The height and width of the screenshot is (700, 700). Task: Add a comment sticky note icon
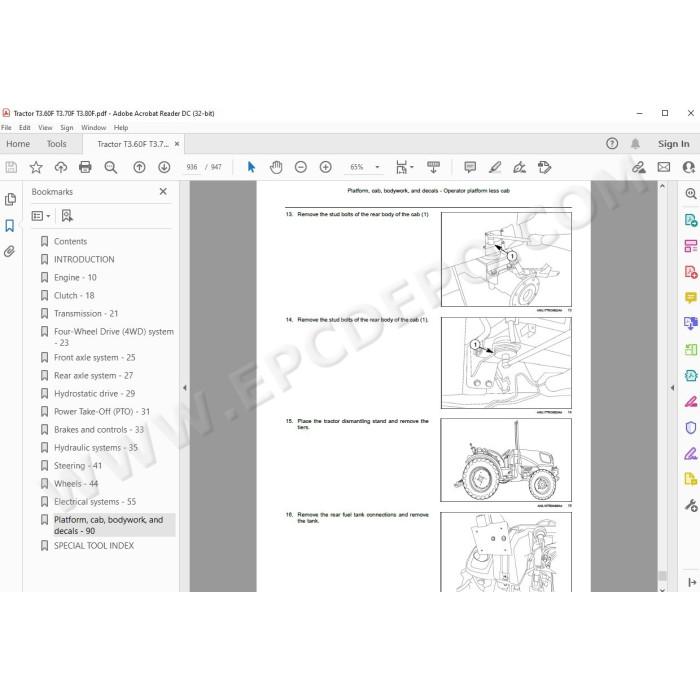tap(470, 167)
